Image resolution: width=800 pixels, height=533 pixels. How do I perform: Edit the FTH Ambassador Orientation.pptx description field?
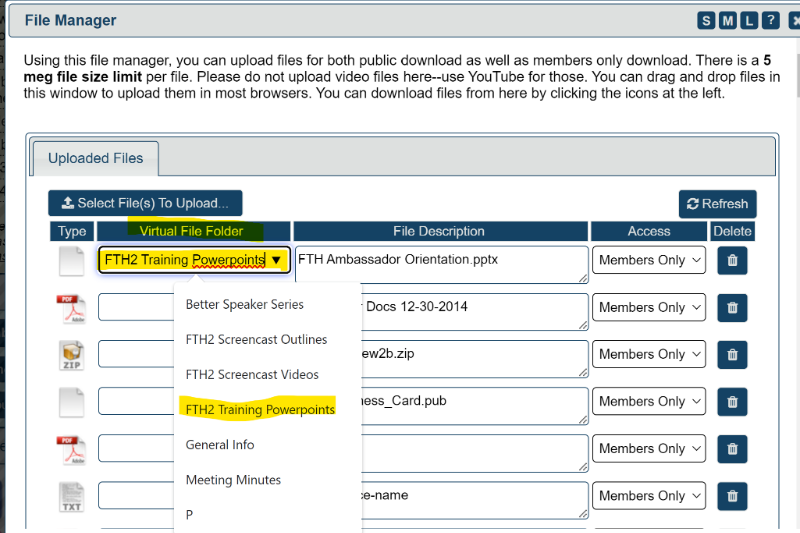coord(440,264)
